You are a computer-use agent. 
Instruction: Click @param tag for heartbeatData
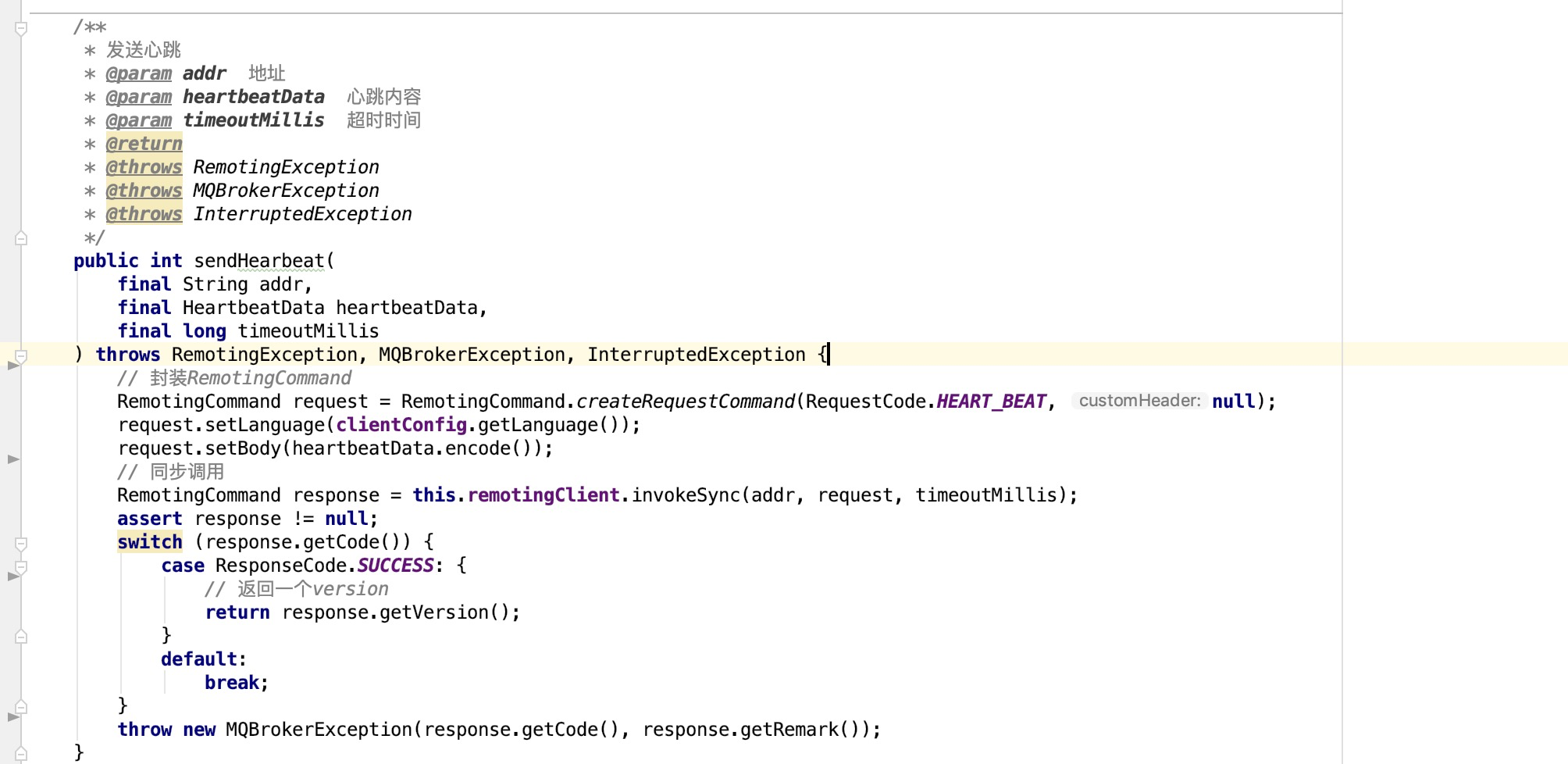coord(138,97)
